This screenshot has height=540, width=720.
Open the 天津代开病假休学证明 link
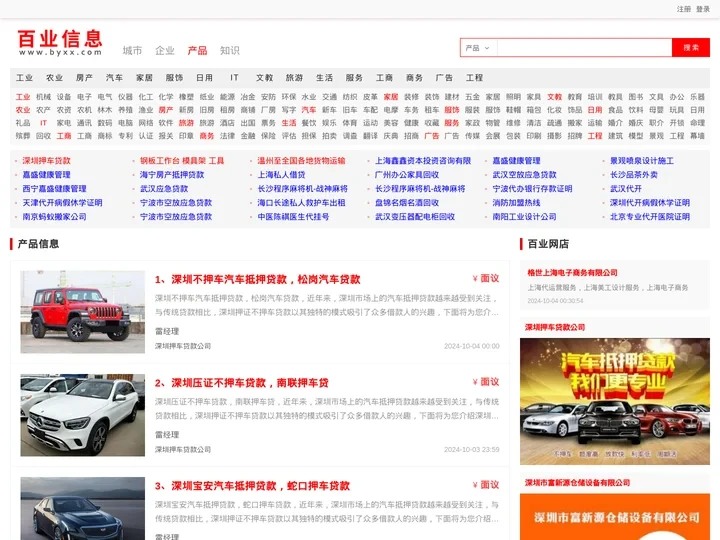(62, 202)
